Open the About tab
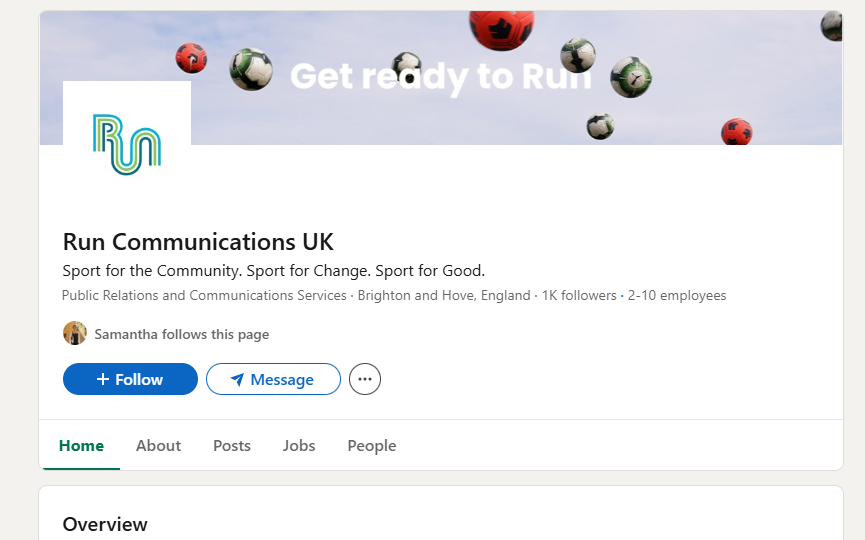The height and width of the screenshot is (540, 865). (x=158, y=446)
